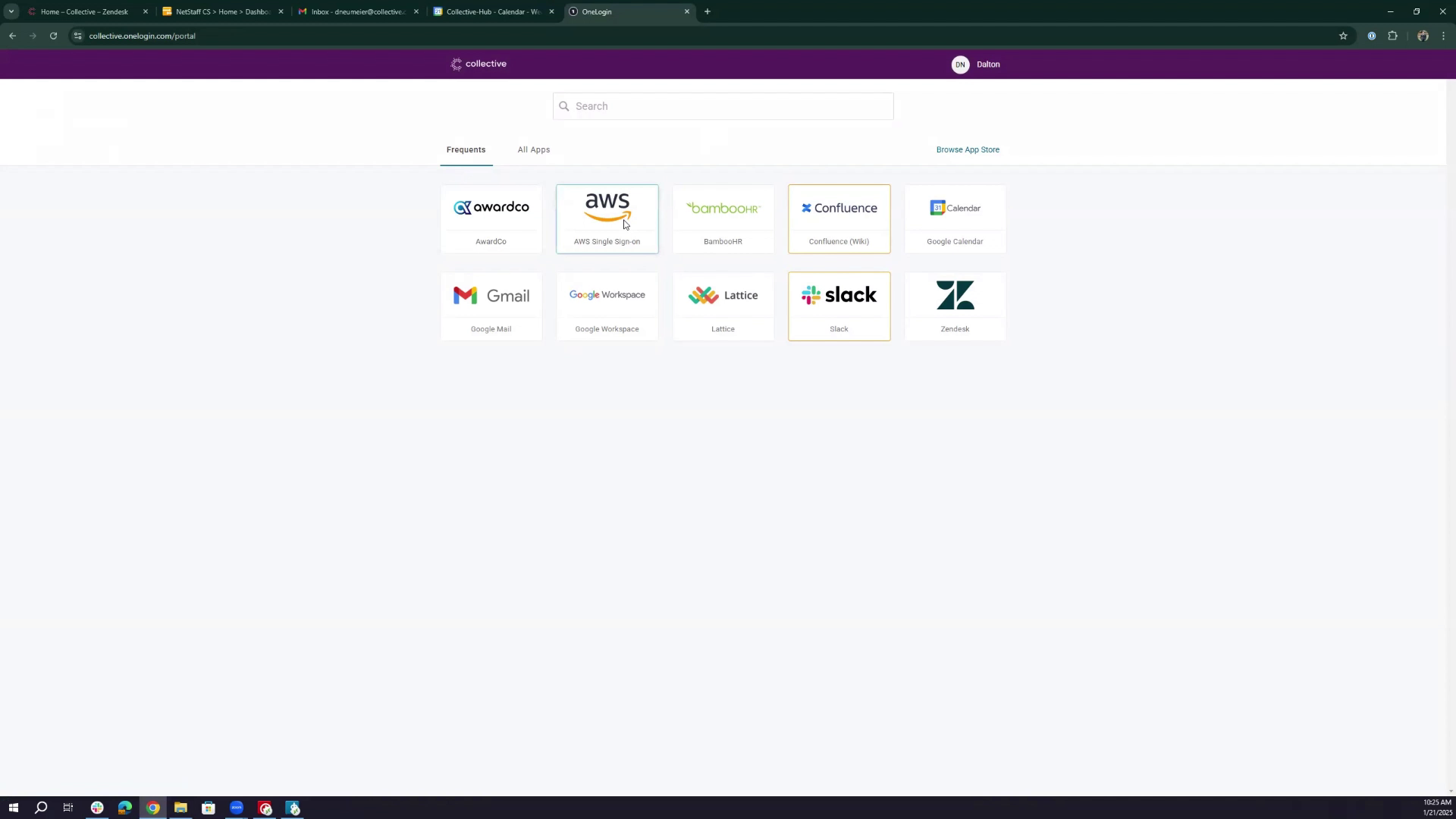The height and width of the screenshot is (819, 1456).
Task: Bookmark this page with star icon
Action: click(x=1342, y=36)
